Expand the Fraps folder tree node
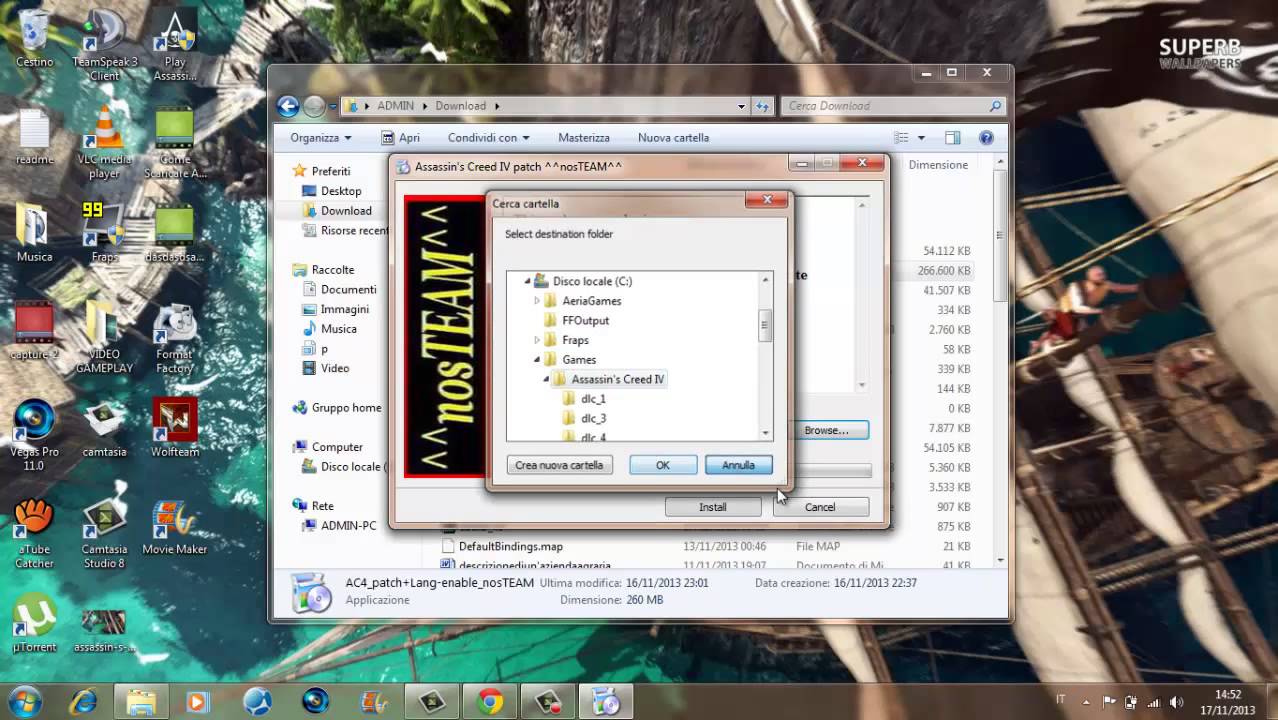The image size is (1278, 720). click(x=537, y=340)
